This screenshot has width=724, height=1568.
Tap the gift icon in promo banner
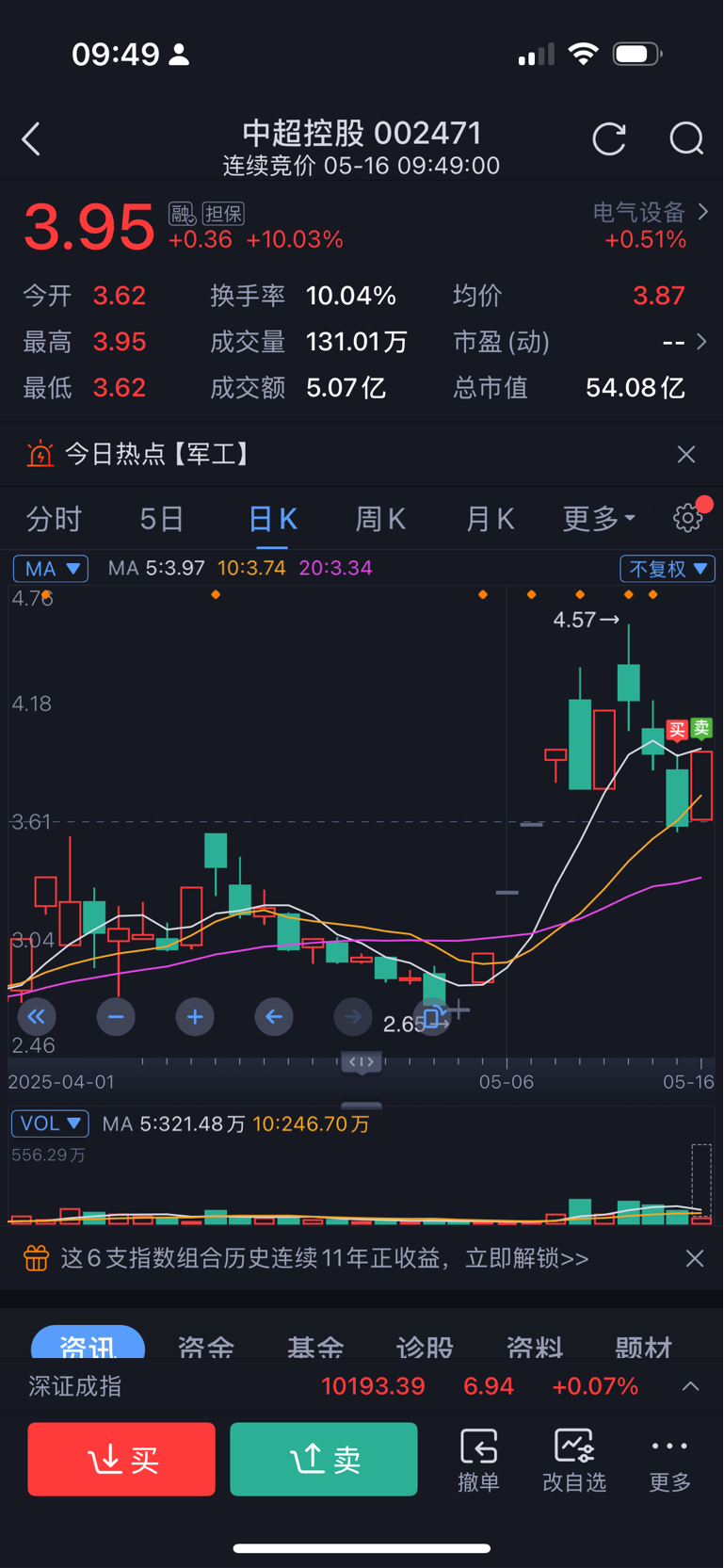[36, 1258]
